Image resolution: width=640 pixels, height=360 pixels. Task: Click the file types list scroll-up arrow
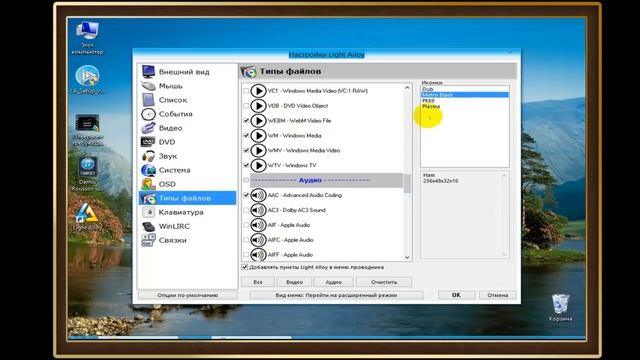(x=407, y=88)
